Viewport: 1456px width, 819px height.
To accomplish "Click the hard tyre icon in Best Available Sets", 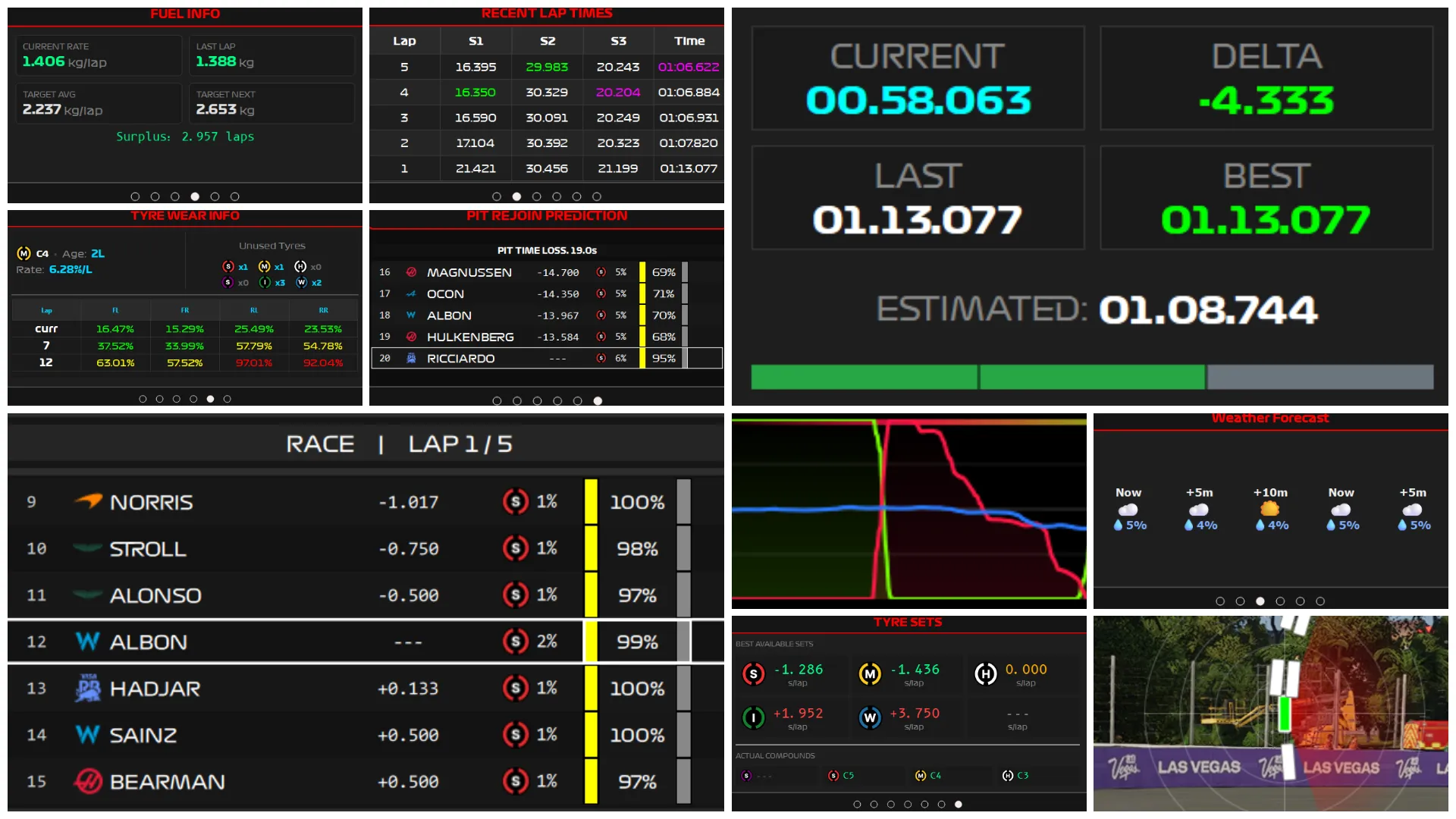I will 985,673.
